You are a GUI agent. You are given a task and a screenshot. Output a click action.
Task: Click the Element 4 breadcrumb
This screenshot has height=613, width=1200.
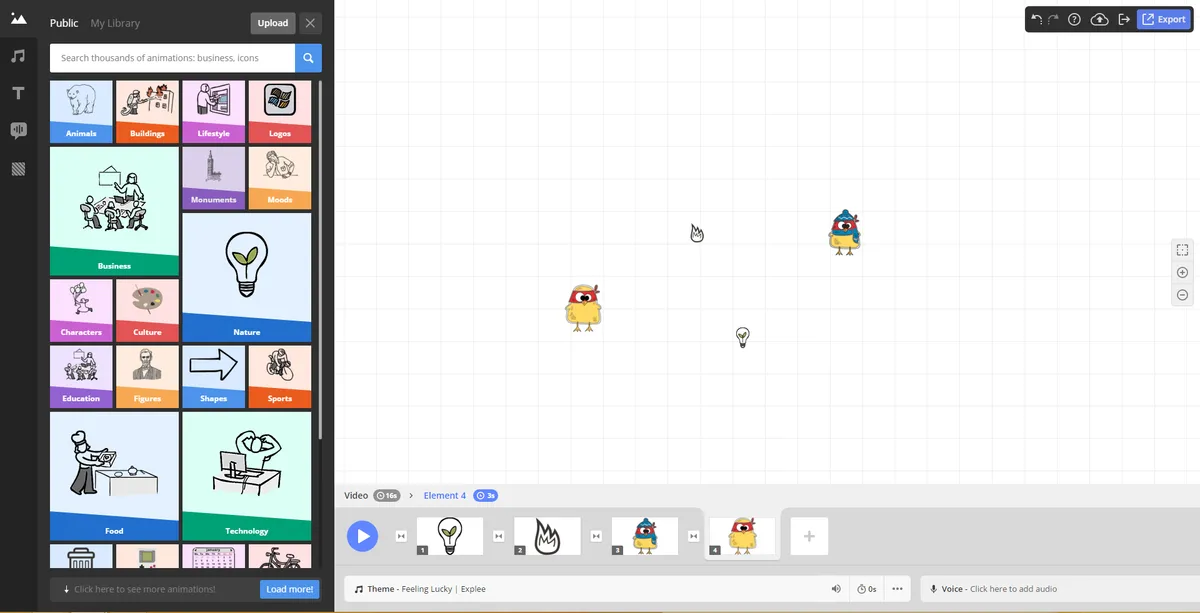click(x=445, y=495)
